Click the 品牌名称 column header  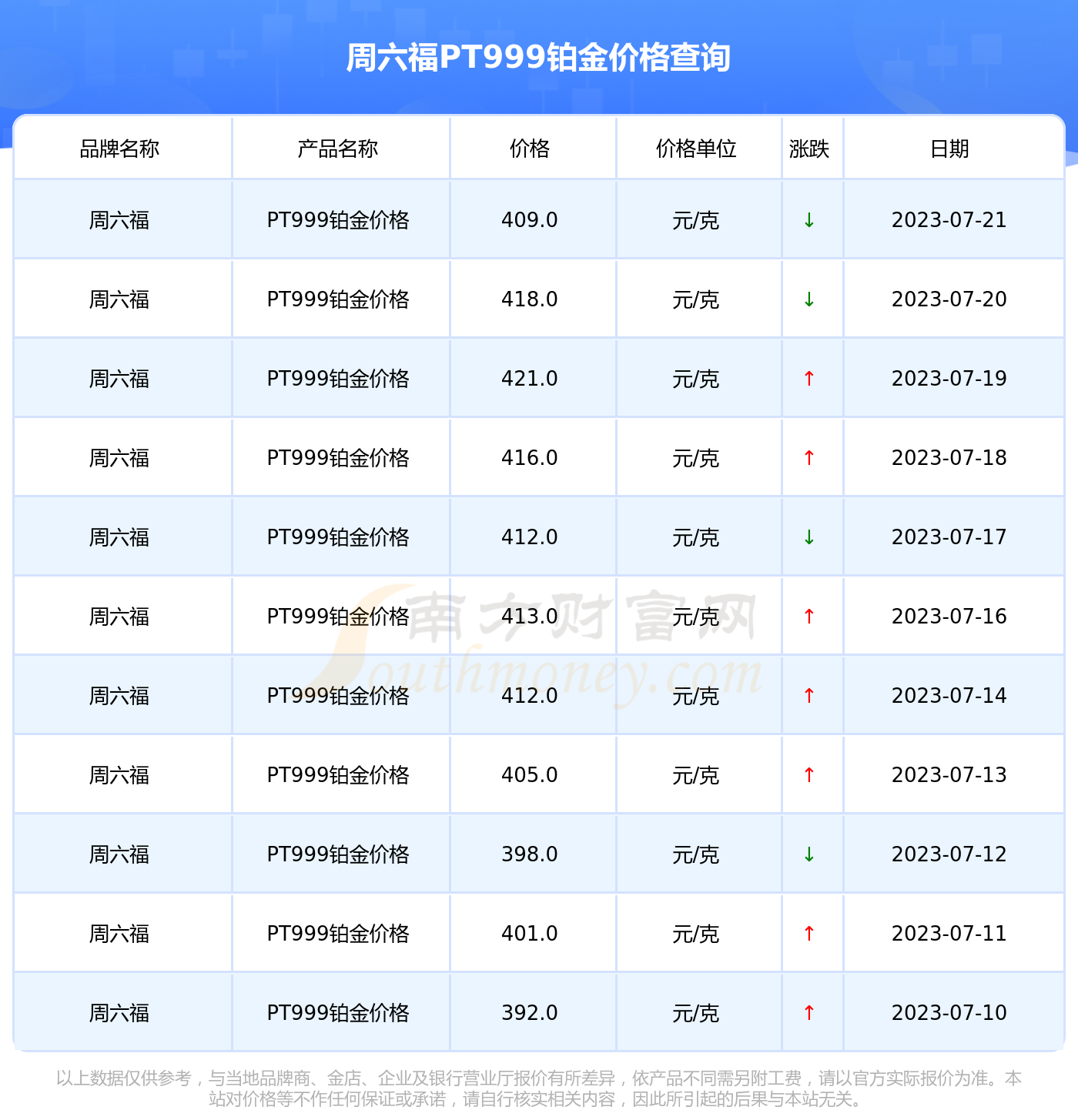(x=119, y=149)
